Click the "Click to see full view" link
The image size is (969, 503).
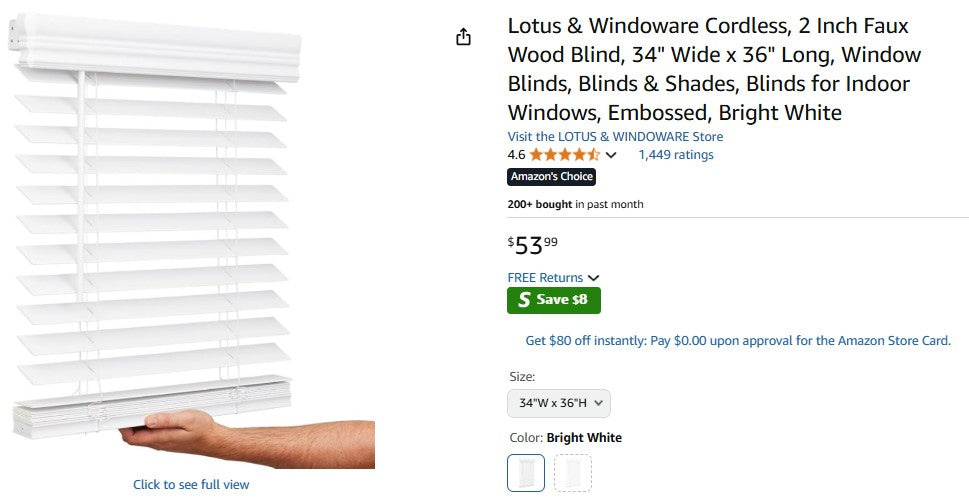click(191, 485)
